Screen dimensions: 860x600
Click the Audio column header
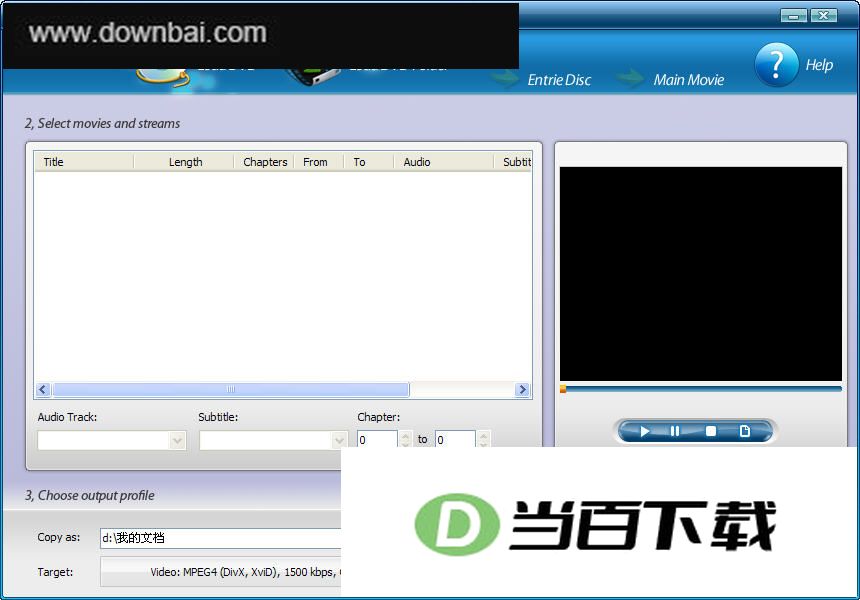coord(444,162)
